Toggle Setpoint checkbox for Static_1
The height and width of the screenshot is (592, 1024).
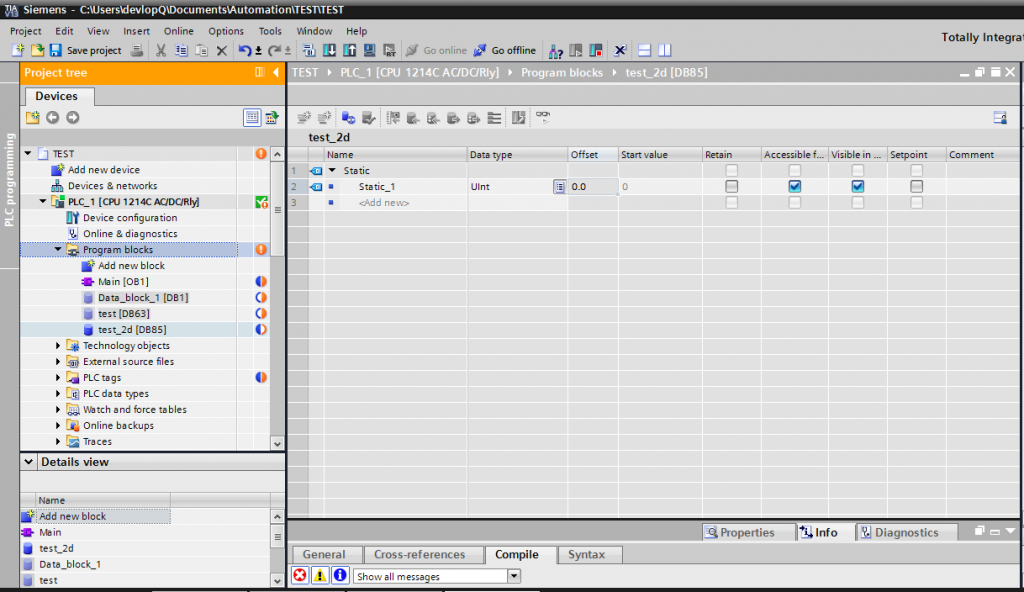pyautogui.click(x=916, y=187)
